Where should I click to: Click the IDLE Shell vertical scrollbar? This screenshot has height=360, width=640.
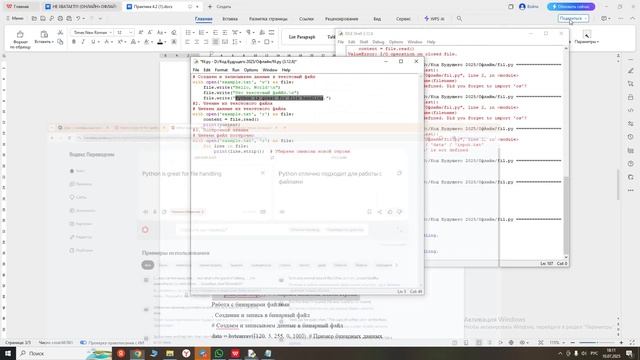click(x=566, y=152)
